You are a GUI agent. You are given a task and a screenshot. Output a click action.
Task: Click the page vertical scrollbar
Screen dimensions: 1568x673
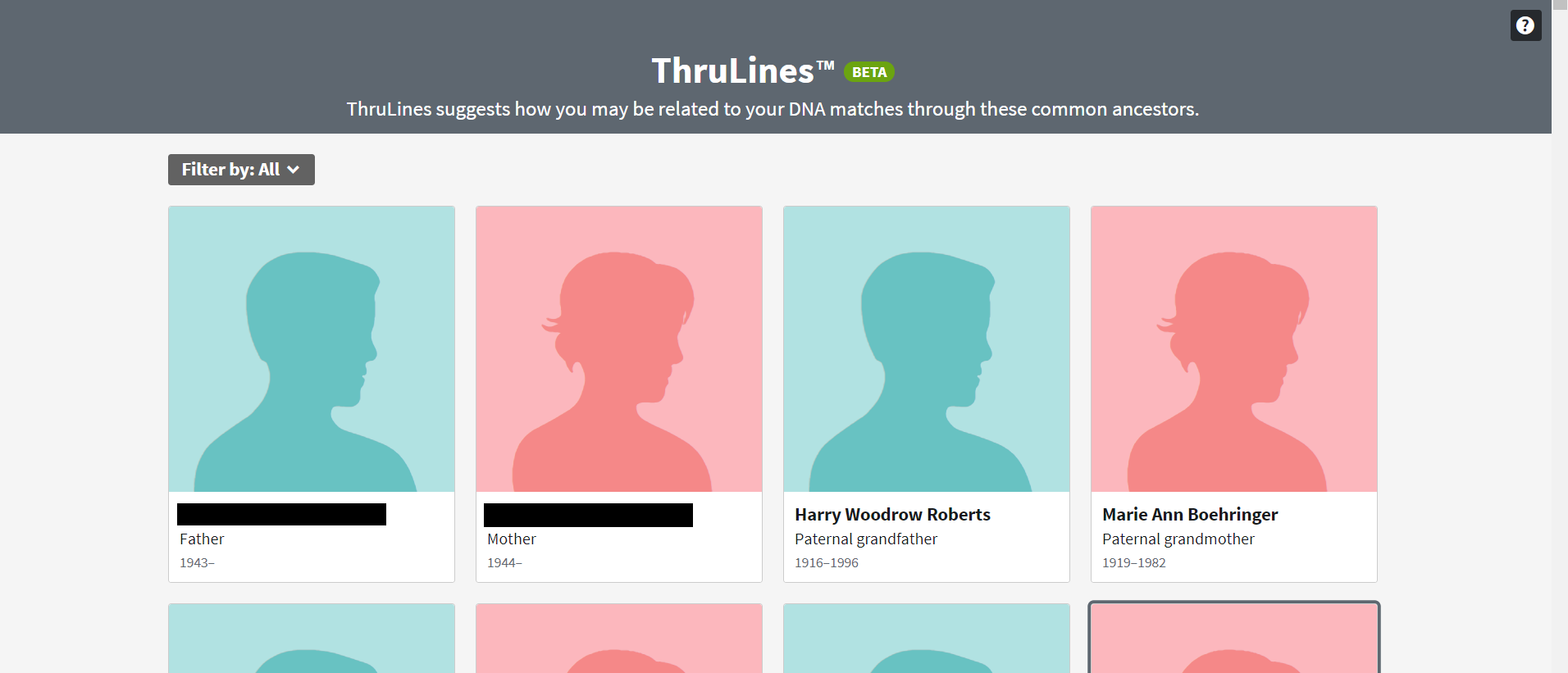click(1560, 336)
